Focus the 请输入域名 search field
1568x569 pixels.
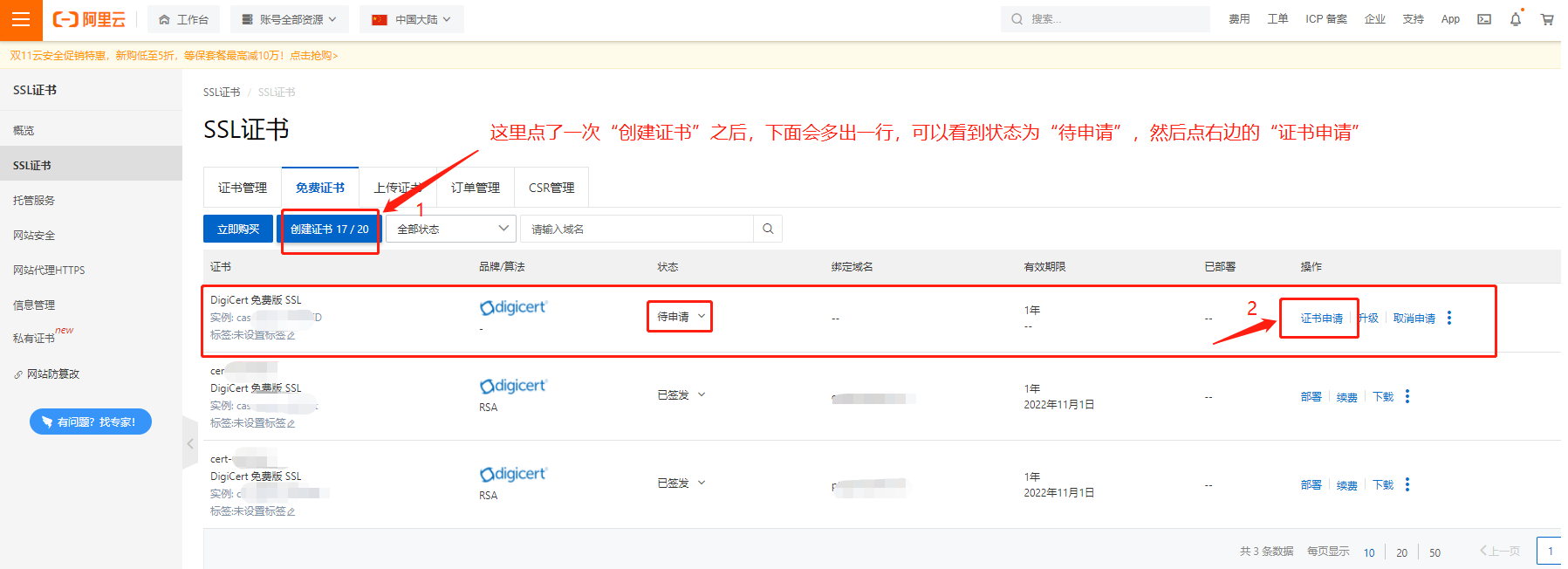[x=637, y=229]
